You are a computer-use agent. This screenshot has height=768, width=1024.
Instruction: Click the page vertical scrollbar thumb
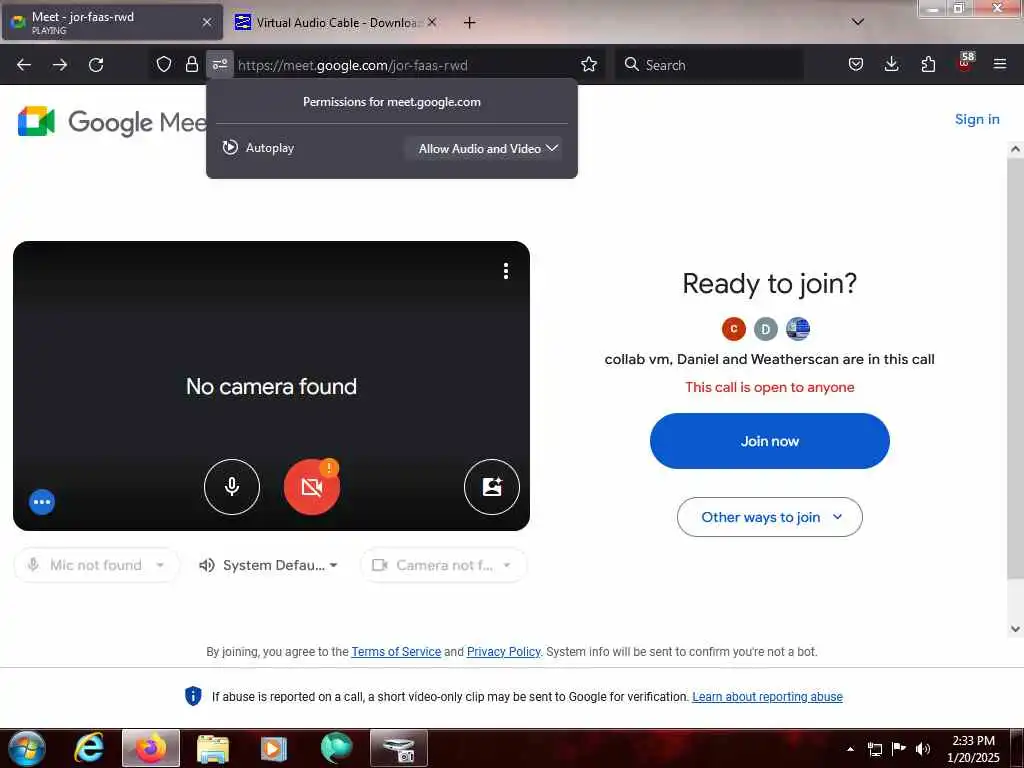pos(1016,368)
